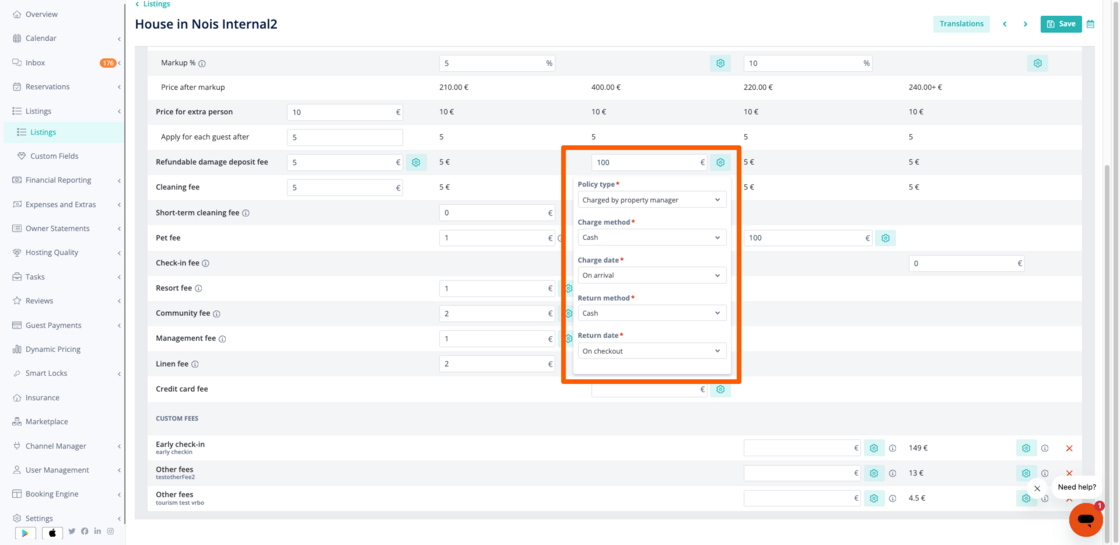1120x545 pixels.
Task: Click the calendar icon next to Save
Action: 1091,24
